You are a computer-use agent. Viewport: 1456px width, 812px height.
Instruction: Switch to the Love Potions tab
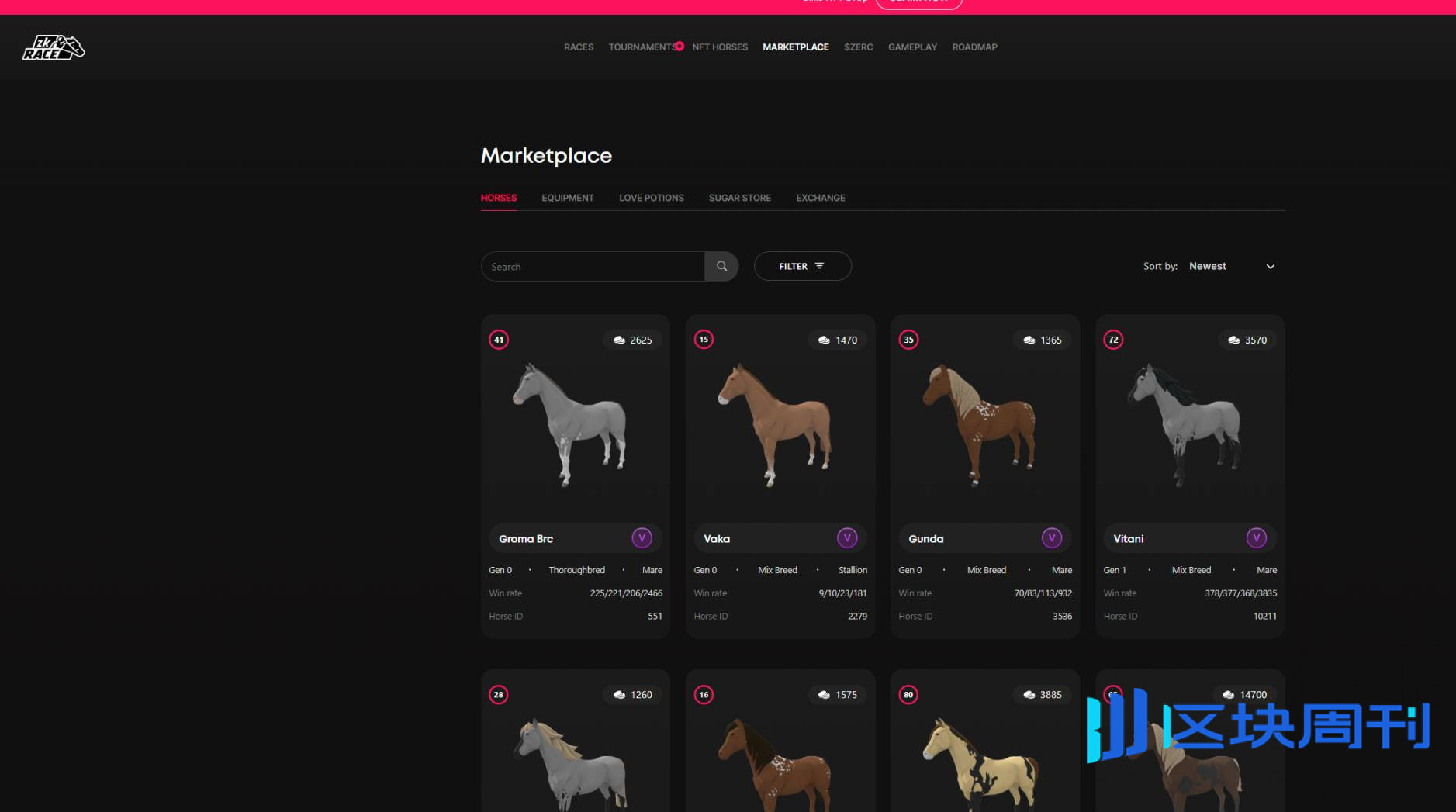652,198
